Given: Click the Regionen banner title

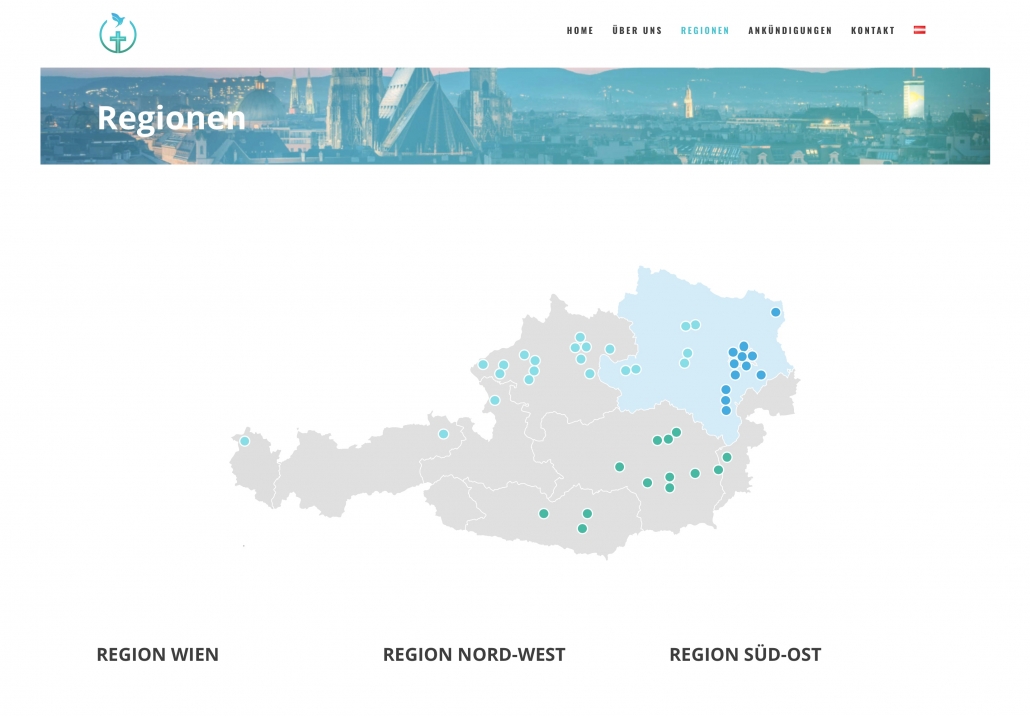Looking at the screenshot, I should pyautogui.click(x=171, y=118).
